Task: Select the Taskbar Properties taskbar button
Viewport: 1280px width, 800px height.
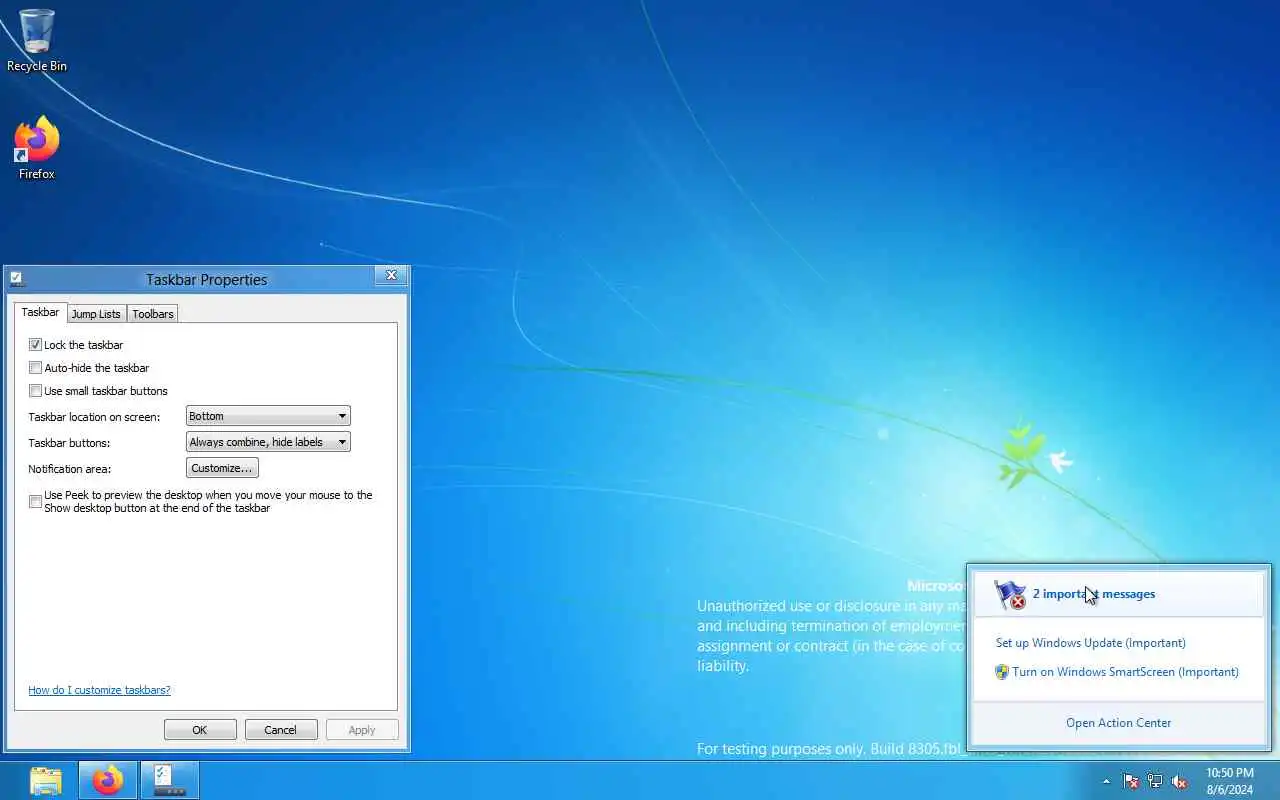Action: [x=170, y=780]
